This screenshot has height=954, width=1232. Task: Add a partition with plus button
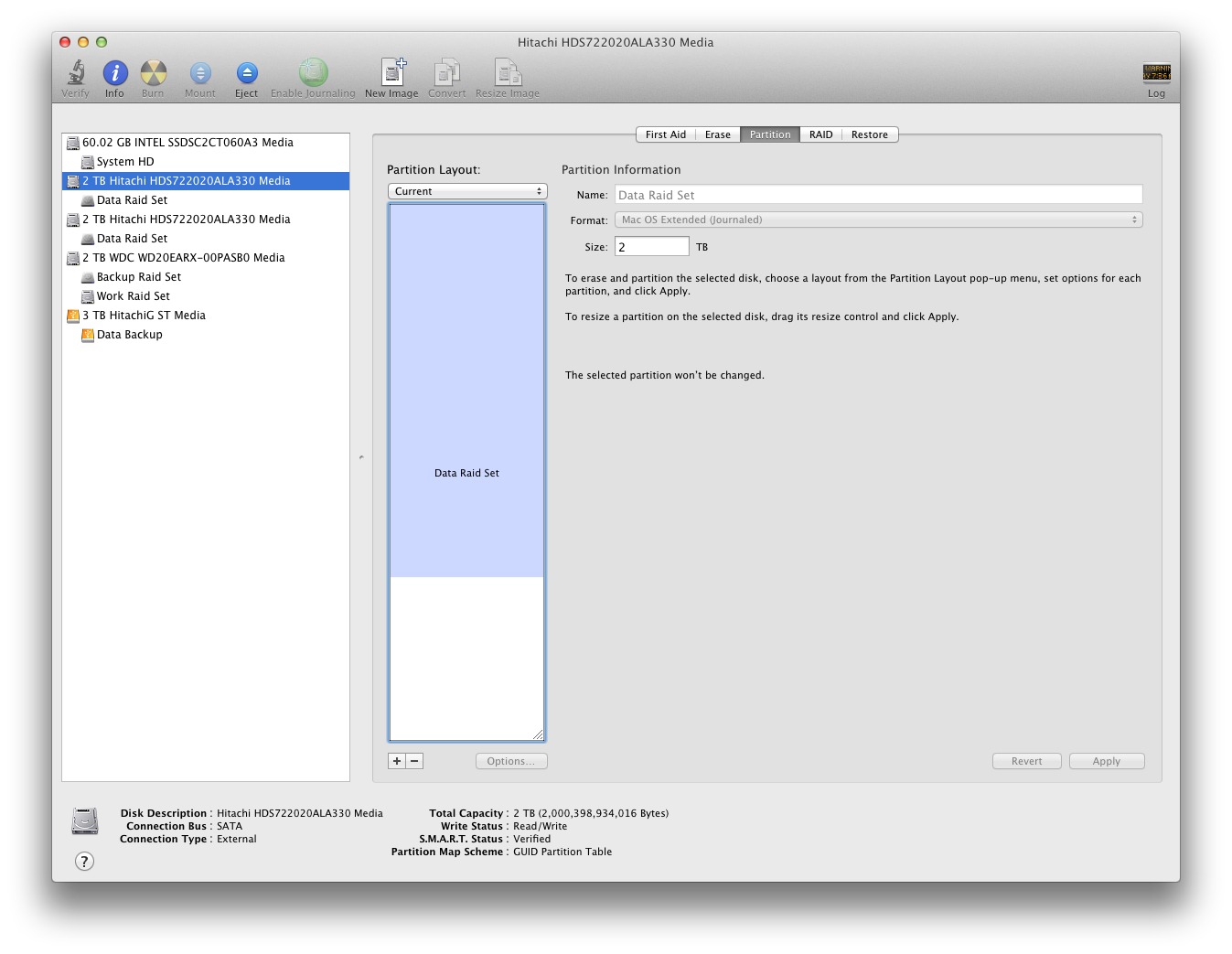pos(397,761)
